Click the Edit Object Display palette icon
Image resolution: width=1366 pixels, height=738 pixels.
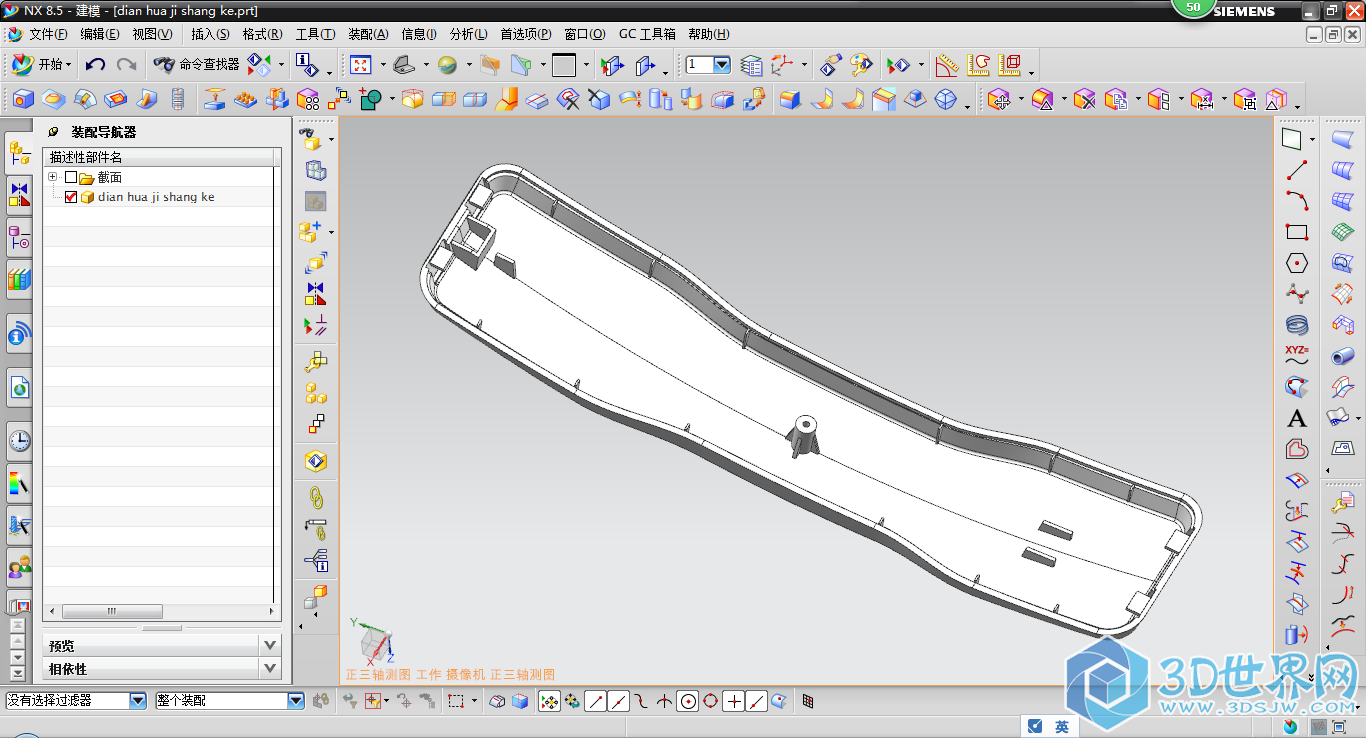point(861,65)
